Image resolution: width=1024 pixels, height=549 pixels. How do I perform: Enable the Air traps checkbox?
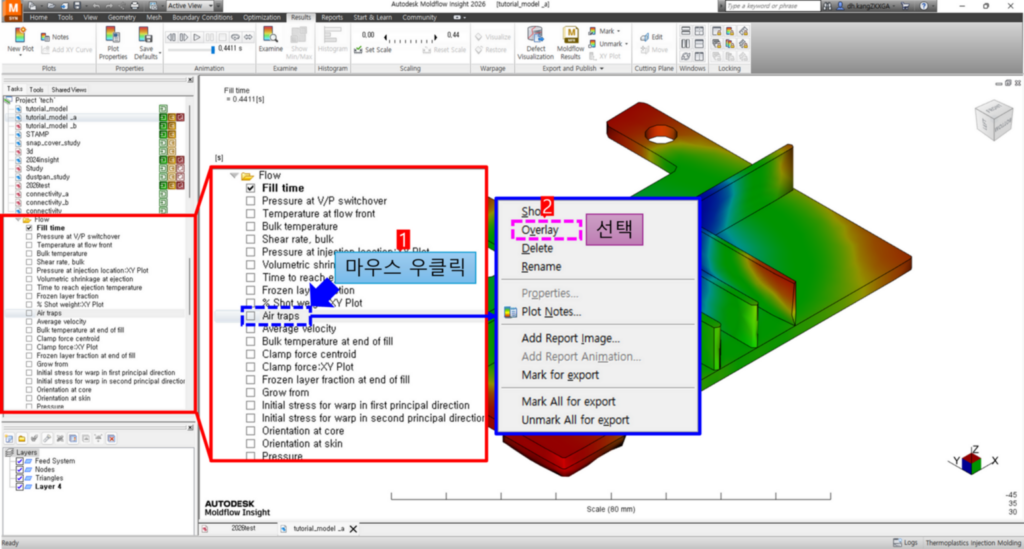[x=30, y=313]
